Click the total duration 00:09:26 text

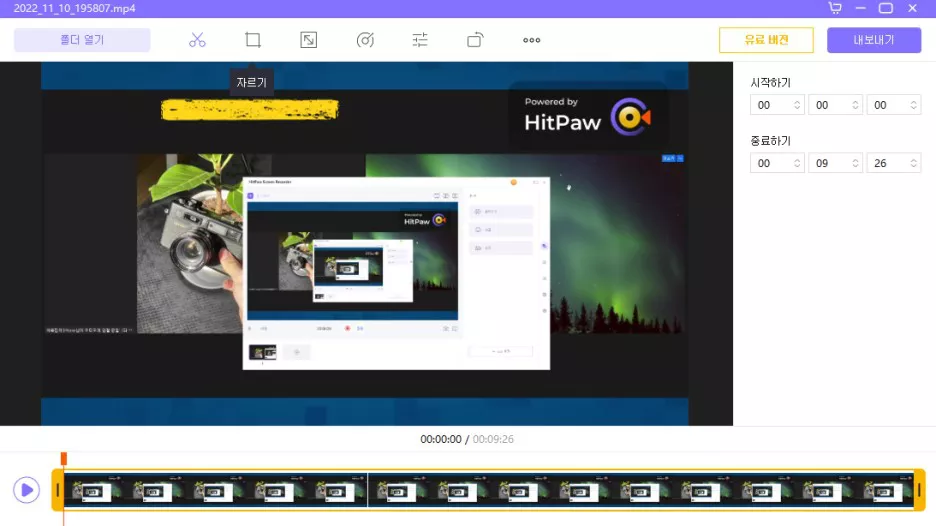493,439
